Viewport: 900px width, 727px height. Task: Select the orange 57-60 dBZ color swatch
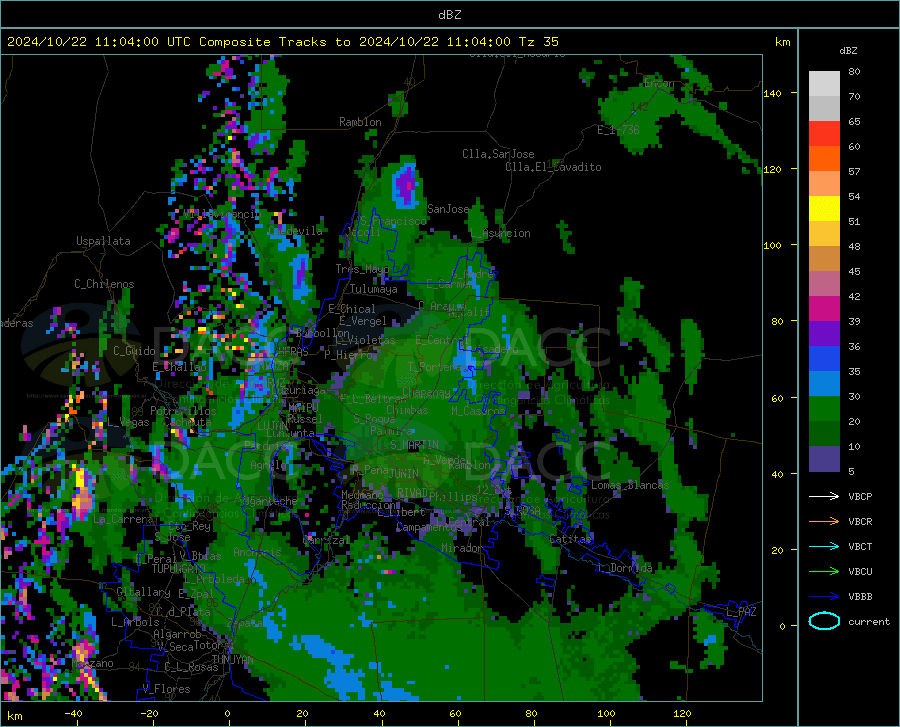coord(824,159)
